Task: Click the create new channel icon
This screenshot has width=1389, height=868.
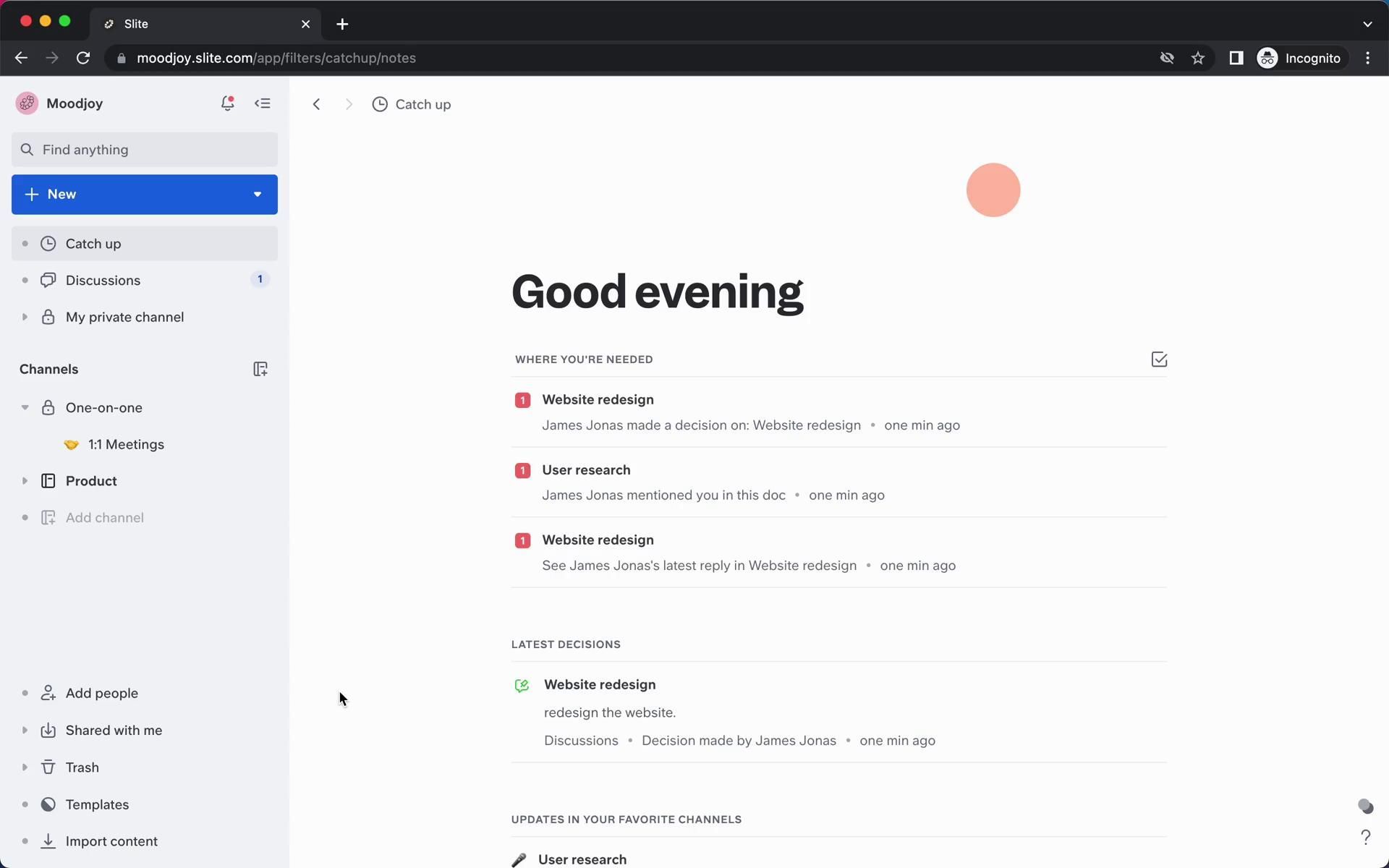Action: 260,369
